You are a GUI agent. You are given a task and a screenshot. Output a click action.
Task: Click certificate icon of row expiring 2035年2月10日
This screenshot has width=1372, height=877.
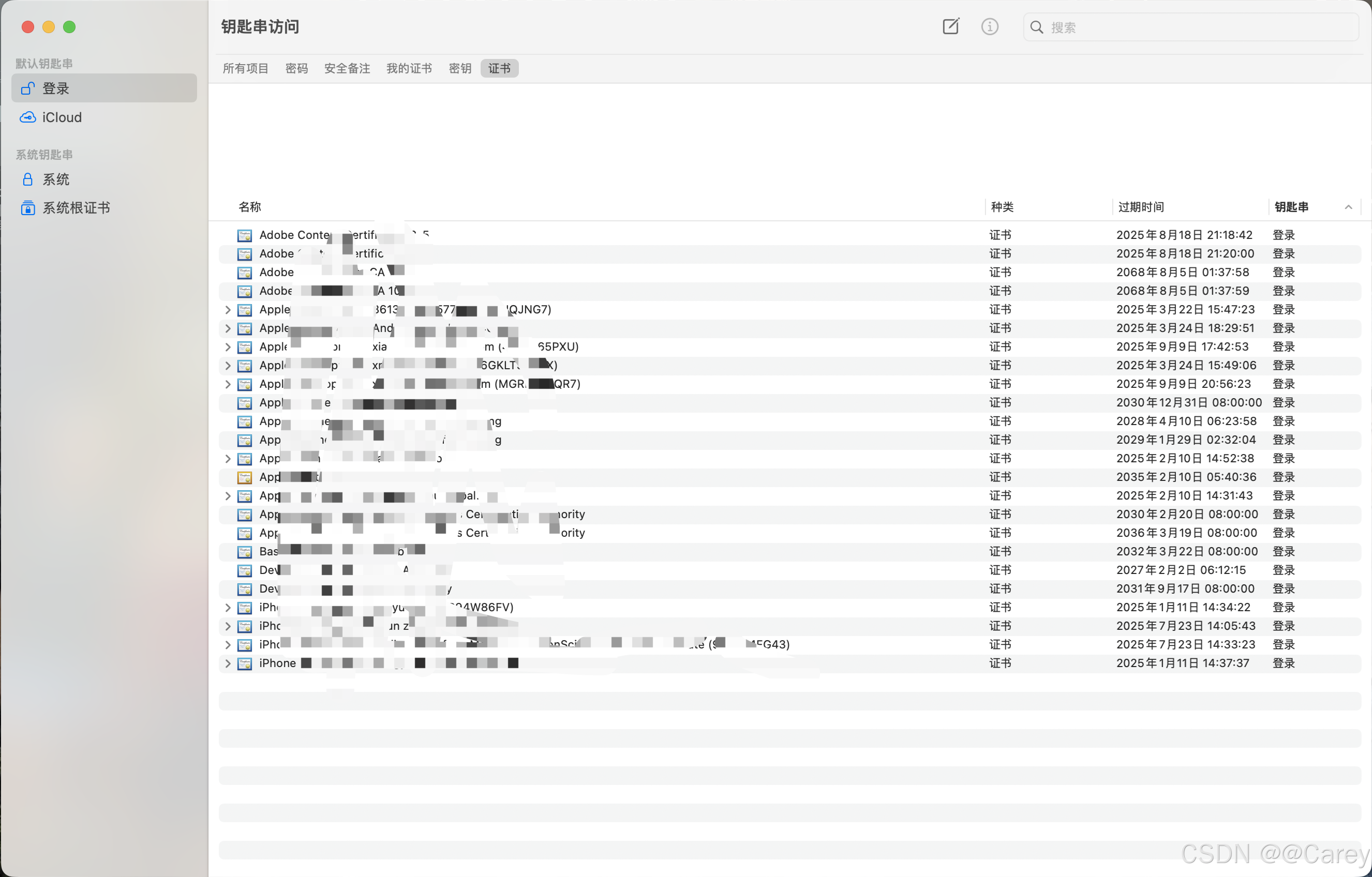click(245, 477)
